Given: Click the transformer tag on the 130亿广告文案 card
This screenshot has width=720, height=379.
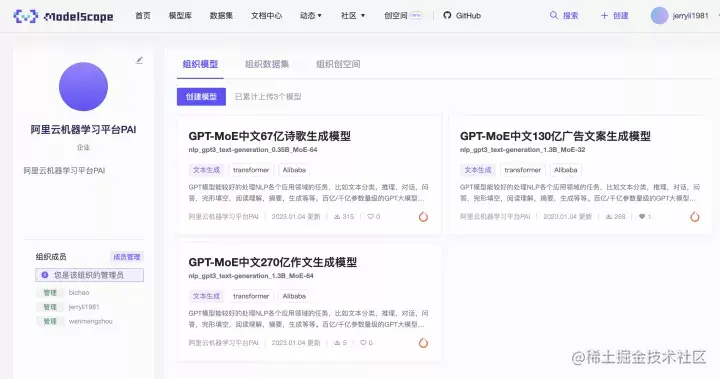Looking at the screenshot, I should pos(523,170).
